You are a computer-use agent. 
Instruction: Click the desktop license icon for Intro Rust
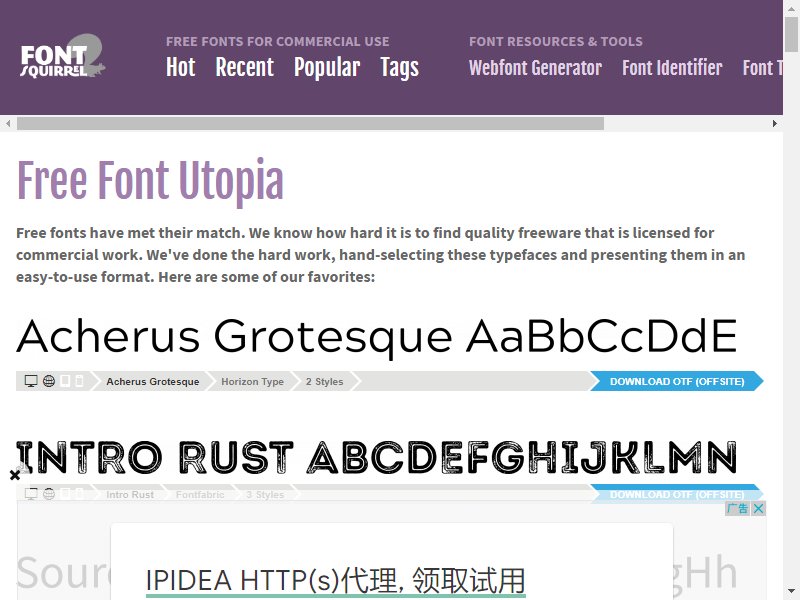click(x=31, y=494)
